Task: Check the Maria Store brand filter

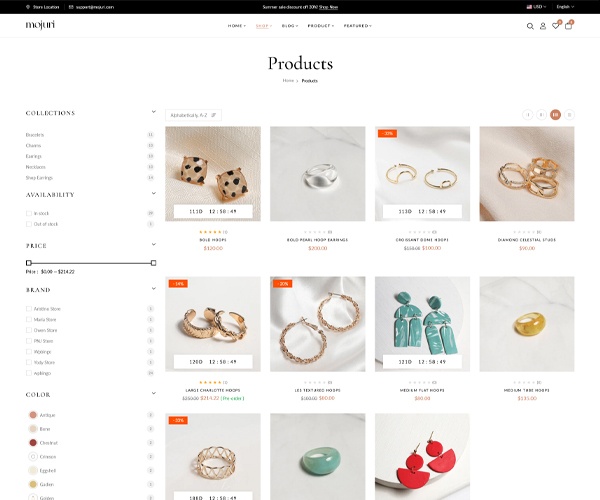Action: 29,319
